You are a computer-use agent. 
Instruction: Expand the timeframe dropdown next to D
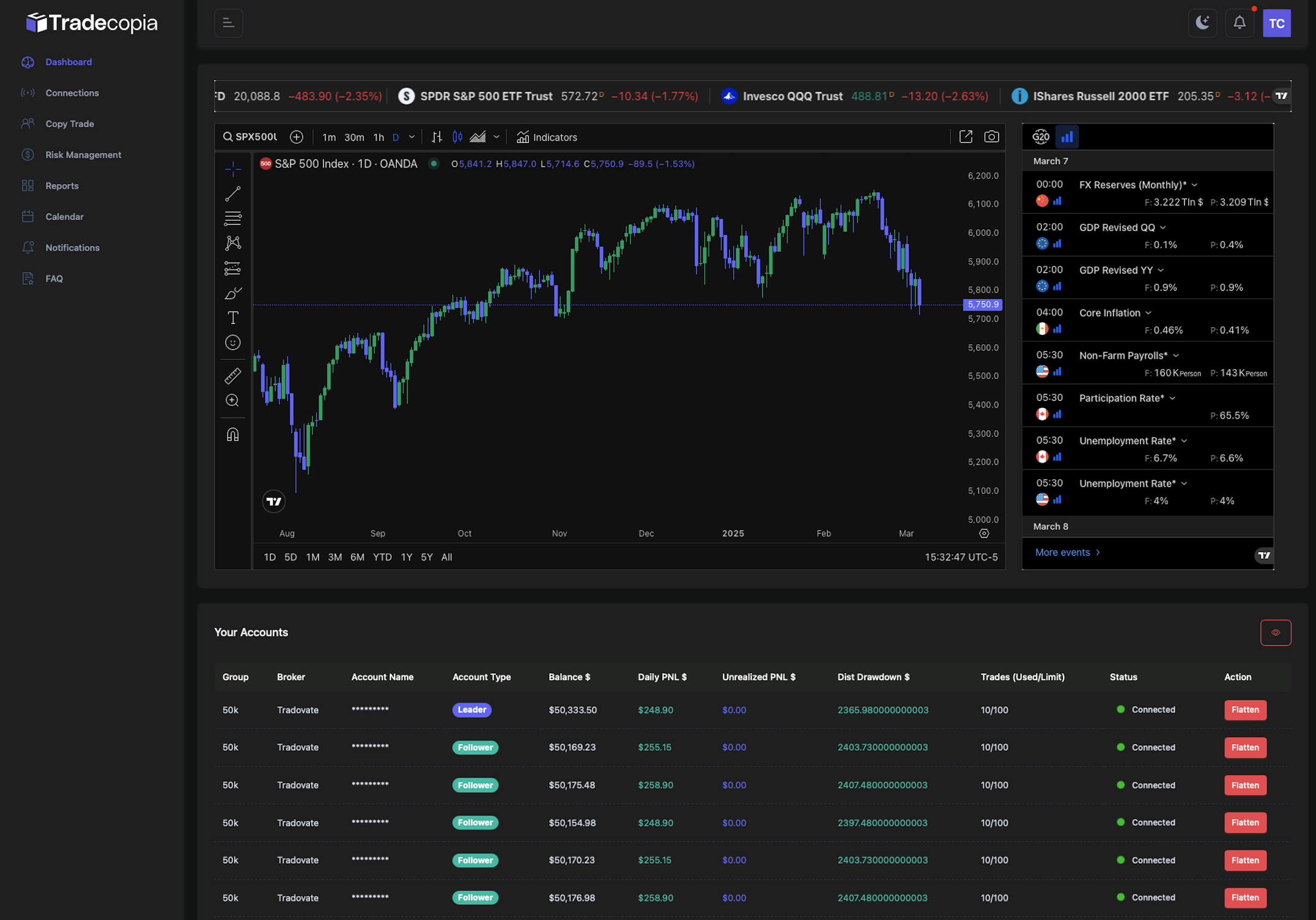412,137
